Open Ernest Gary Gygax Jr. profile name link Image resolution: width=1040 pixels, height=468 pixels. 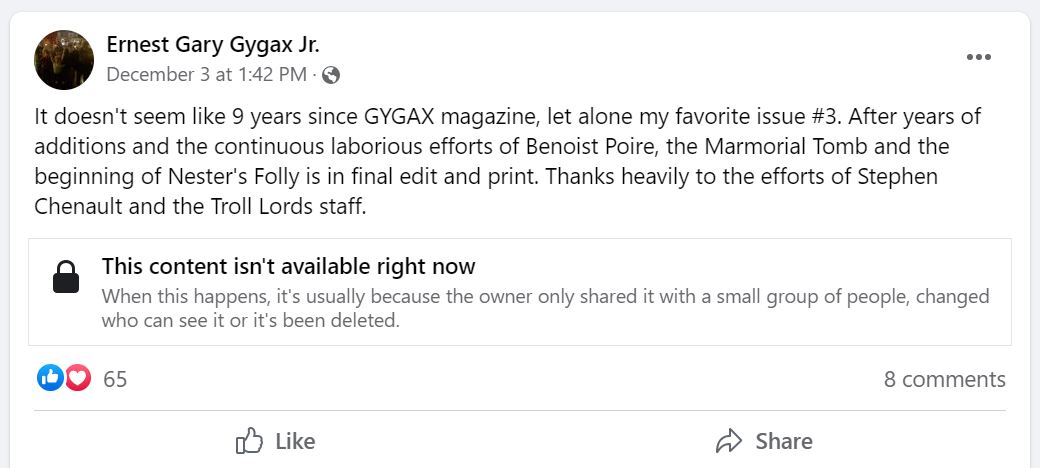click(x=212, y=45)
